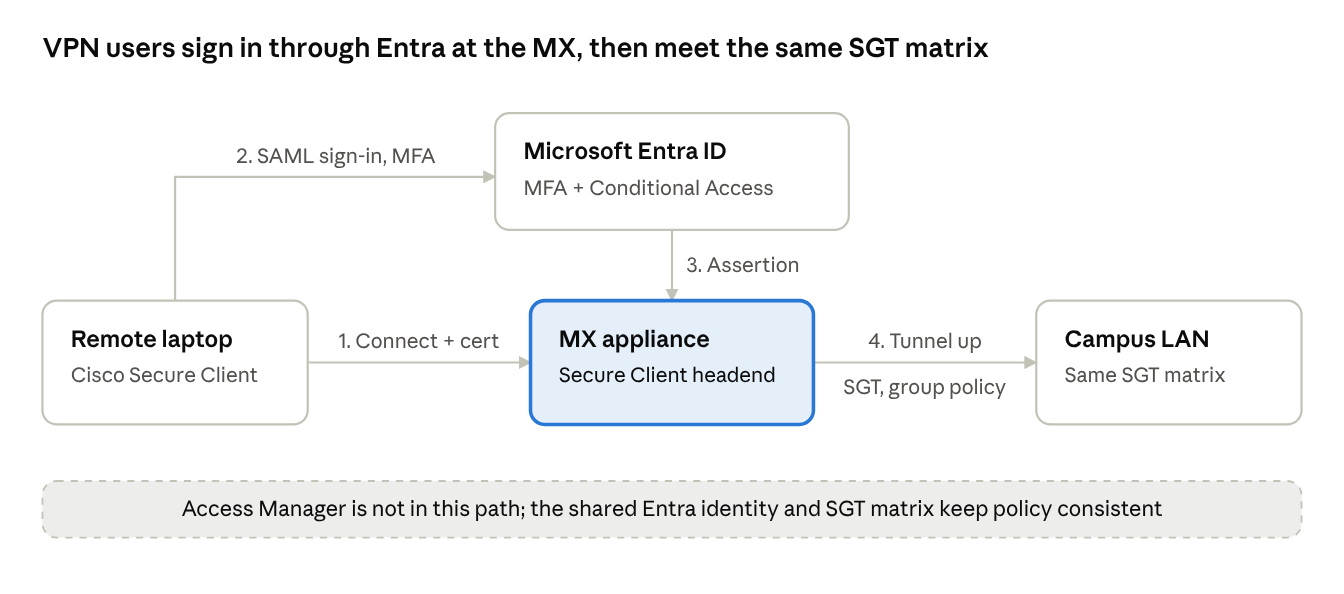This screenshot has height=594, width=1344.
Task: Select the '3. Assertion' arrow label
Action: coord(742,265)
